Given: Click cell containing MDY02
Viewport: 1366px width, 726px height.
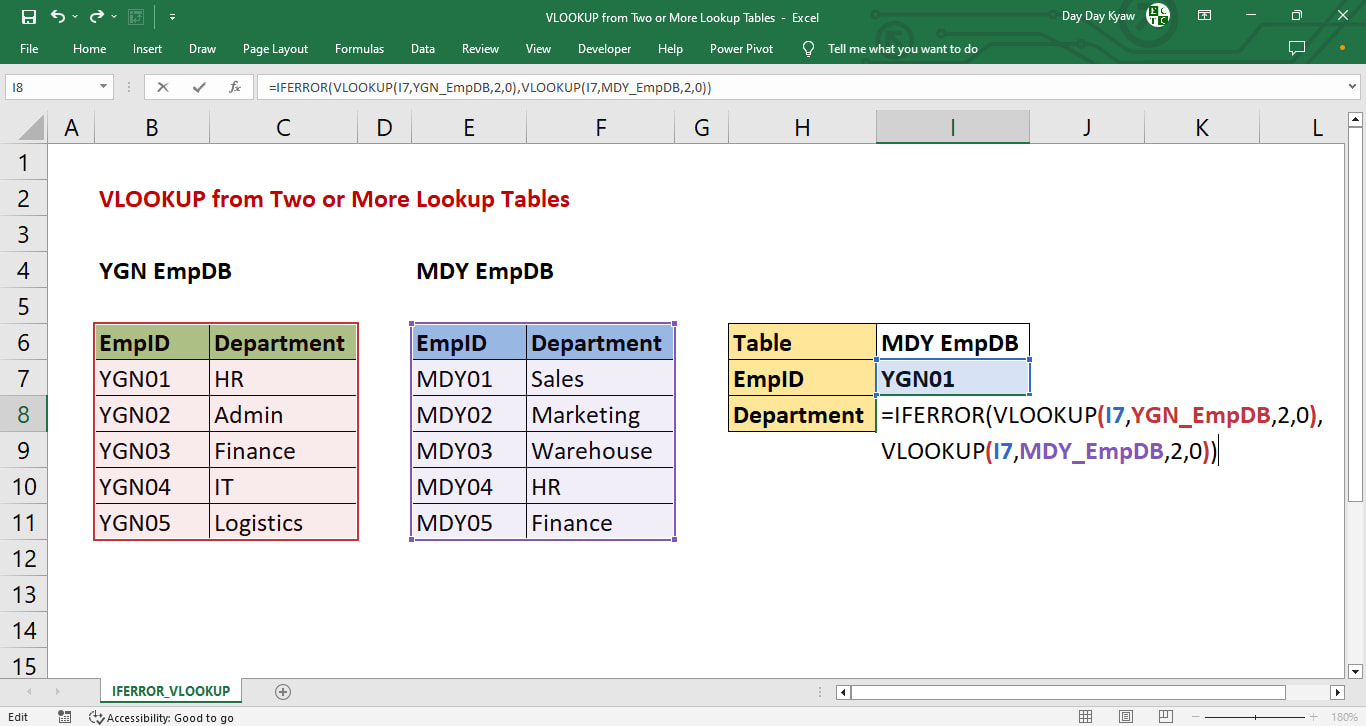Looking at the screenshot, I should tap(469, 415).
